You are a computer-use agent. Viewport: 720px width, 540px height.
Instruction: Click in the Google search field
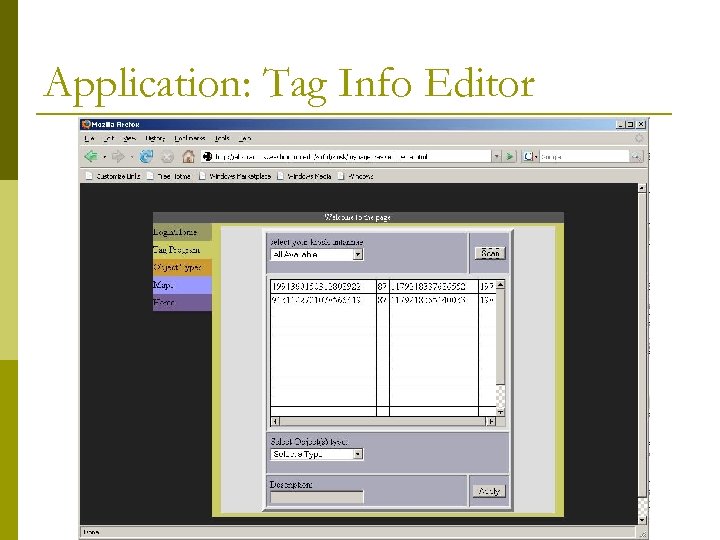[584, 157]
